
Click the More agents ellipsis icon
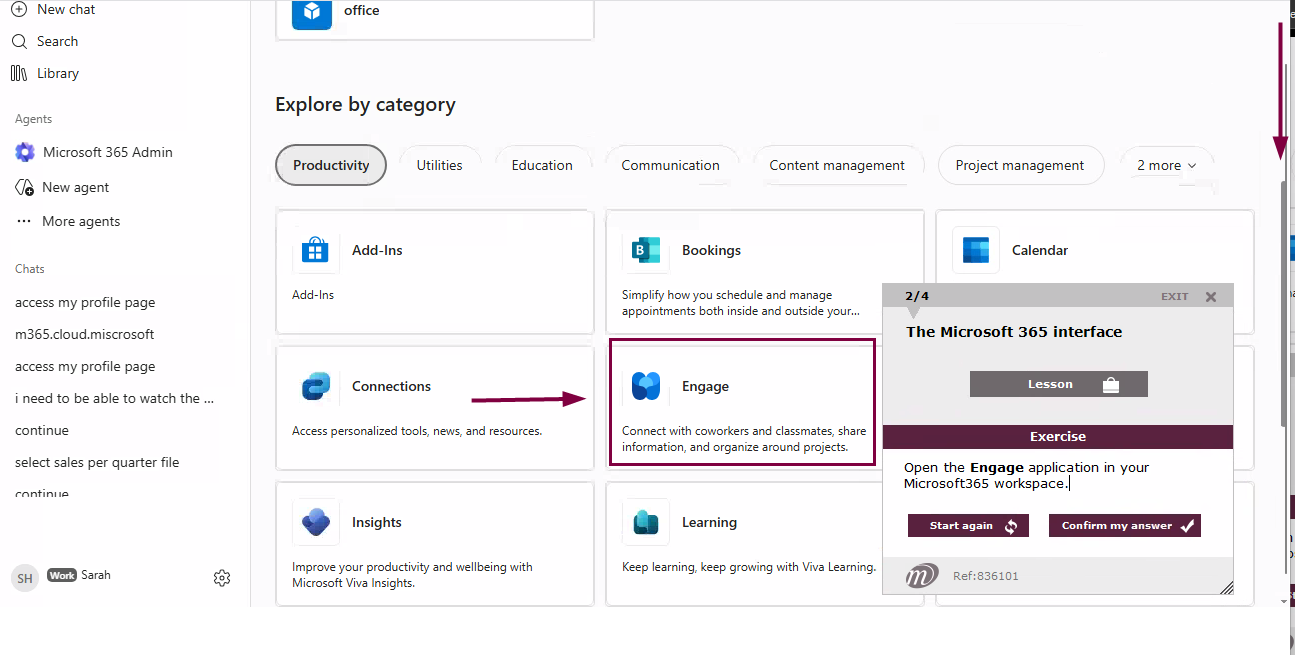(x=24, y=221)
